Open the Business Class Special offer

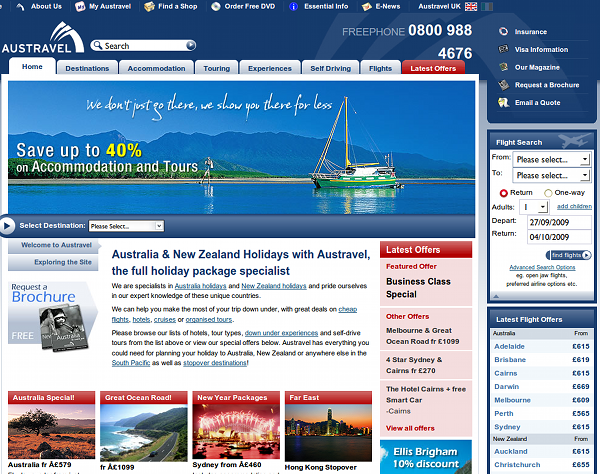[x=418, y=288]
